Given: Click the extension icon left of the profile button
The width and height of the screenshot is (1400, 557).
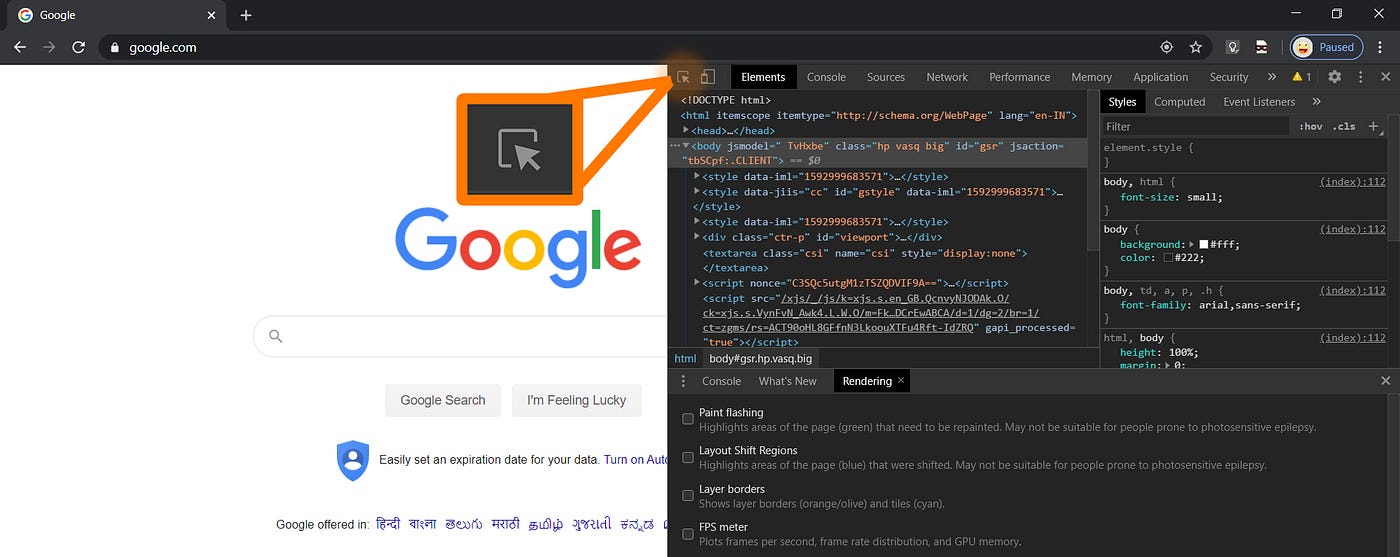Looking at the screenshot, I should [x=1262, y=47].
